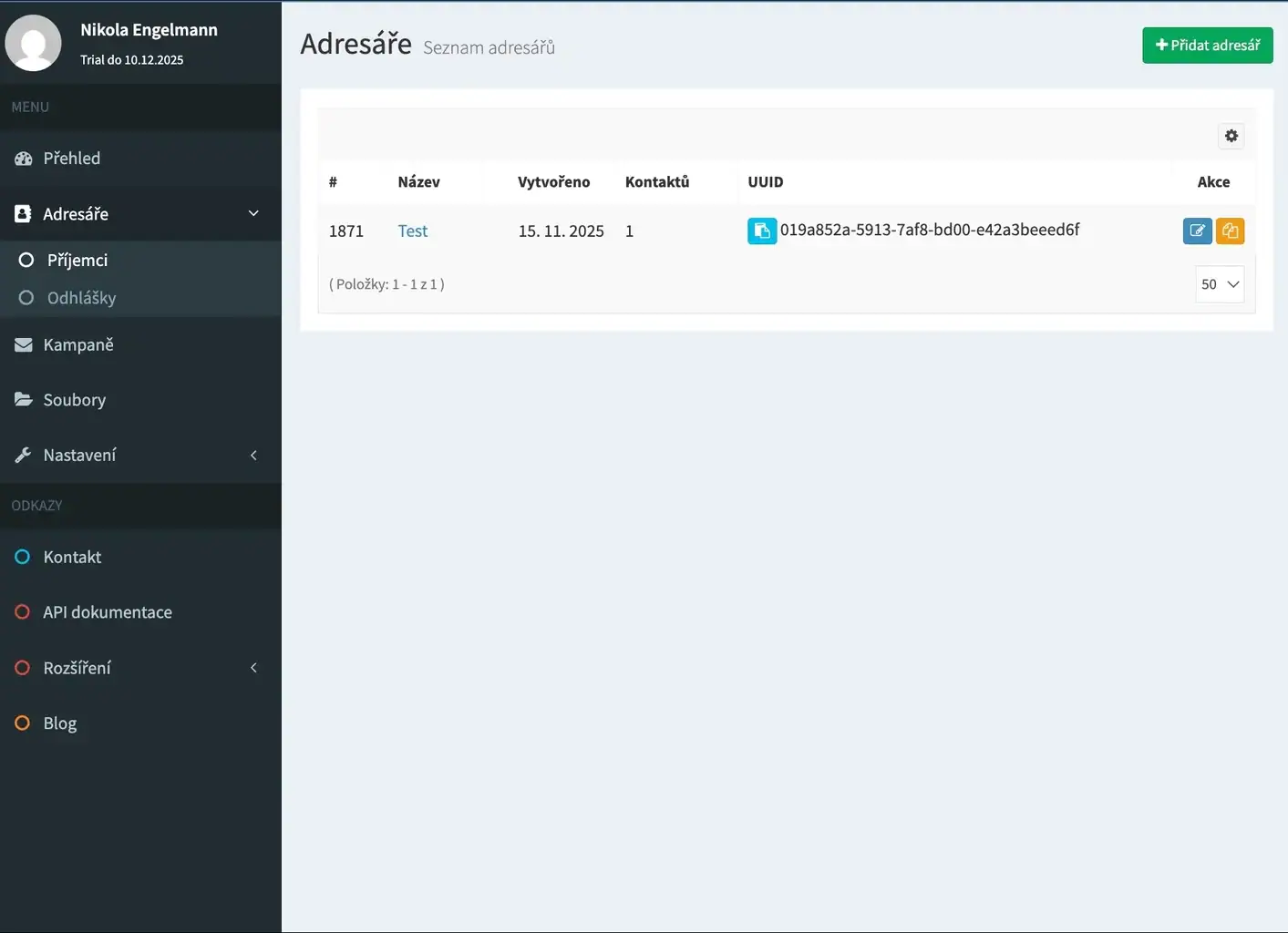This screenshot has height=933, width=1288.
Task: Expand the Nastavení submenu arrow
Action: 253,456
